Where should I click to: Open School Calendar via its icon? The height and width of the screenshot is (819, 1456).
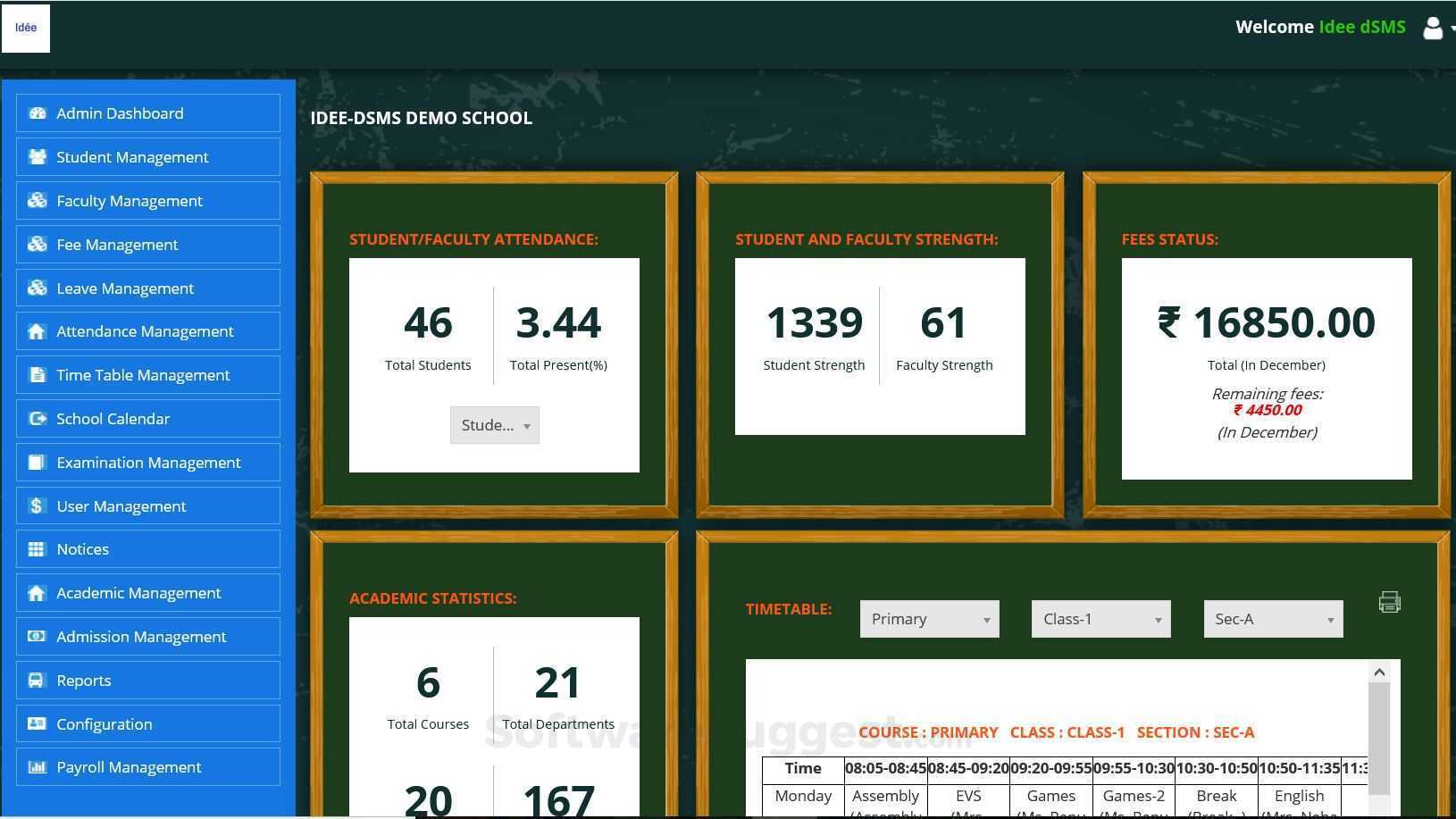coord(38,419)
